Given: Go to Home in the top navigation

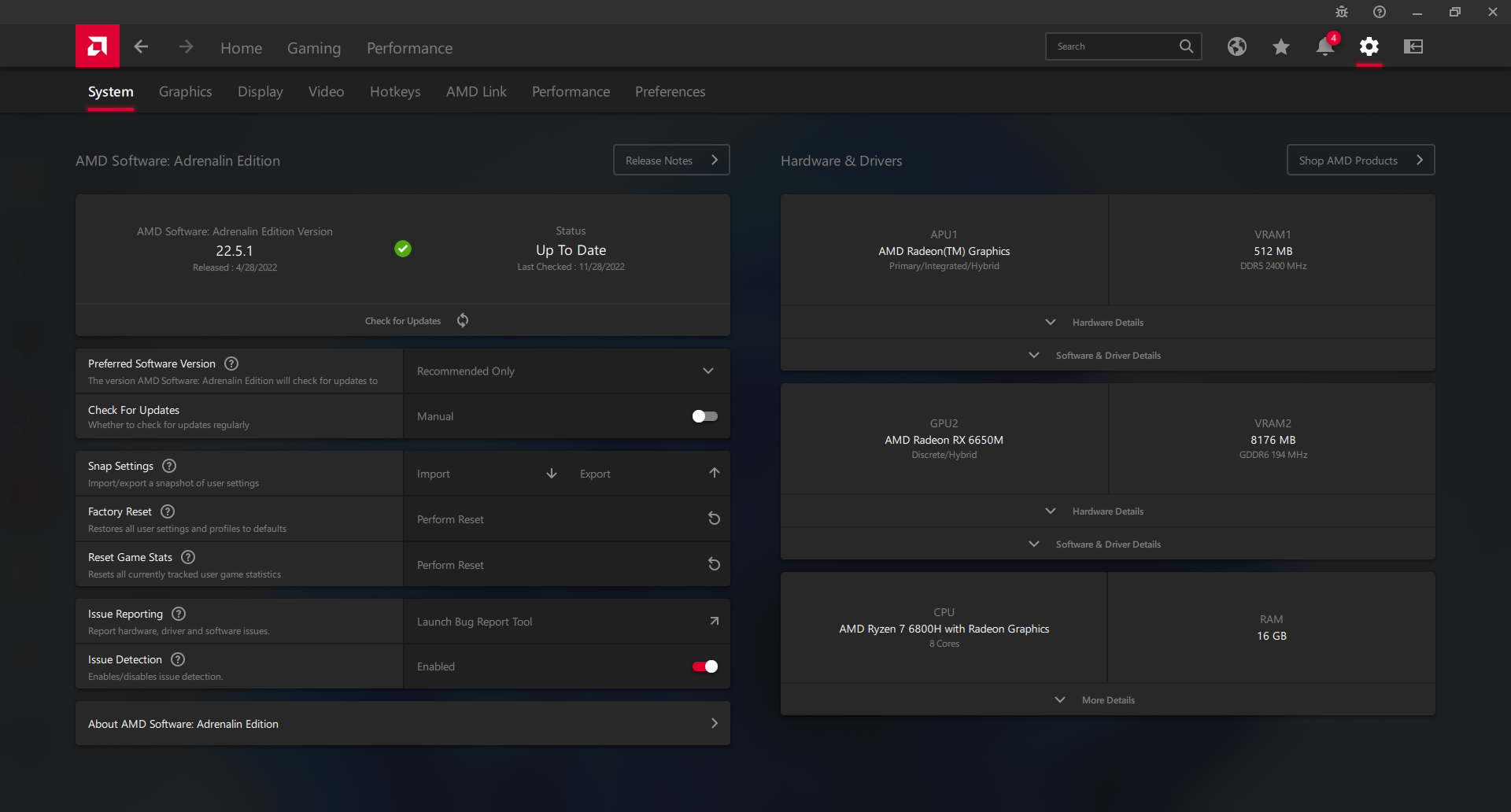Looking at the screenshot, I should (242, 48).
